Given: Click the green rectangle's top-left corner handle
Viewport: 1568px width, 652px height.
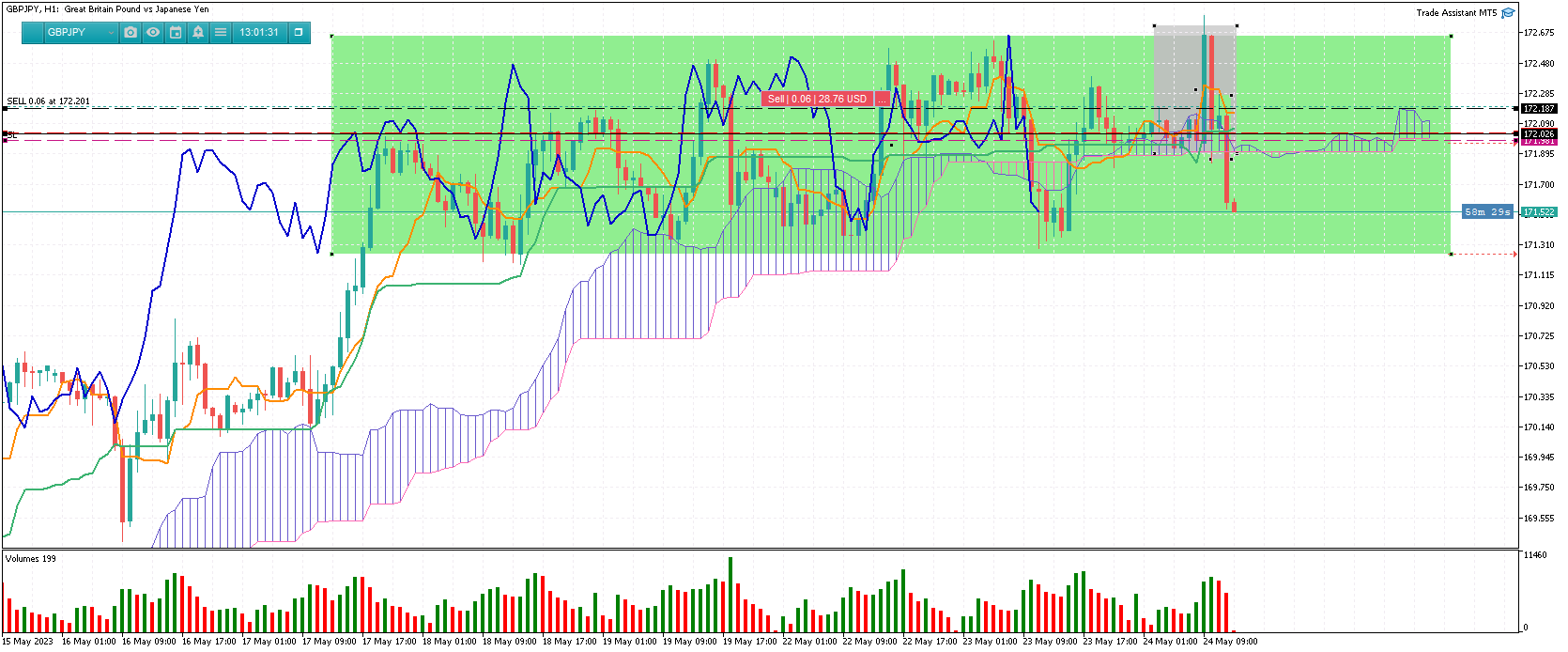Looking at the screenshot, I should pos(332,36).
